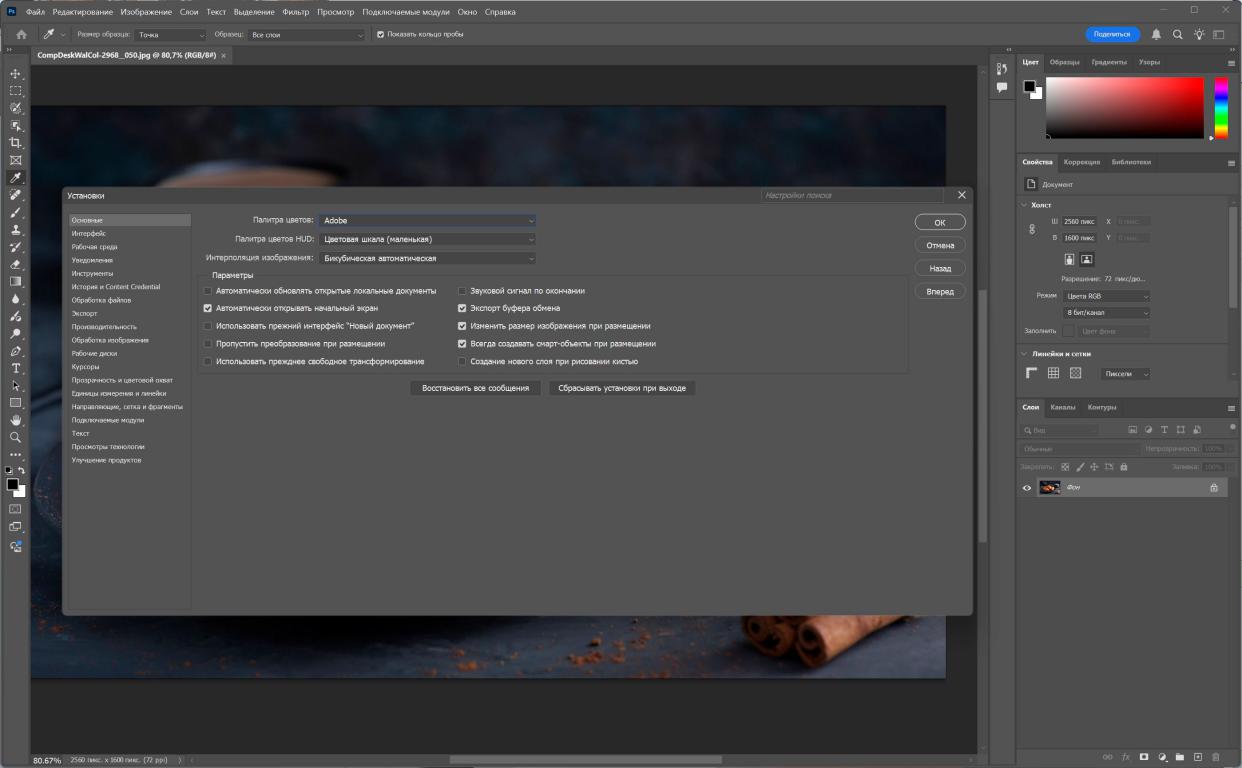Open the "Цвета RGB" mode dropdown
Image resolution: width=1242 pixels, height=768 pixels.
pyautogui.click(x=1106, y=297)
